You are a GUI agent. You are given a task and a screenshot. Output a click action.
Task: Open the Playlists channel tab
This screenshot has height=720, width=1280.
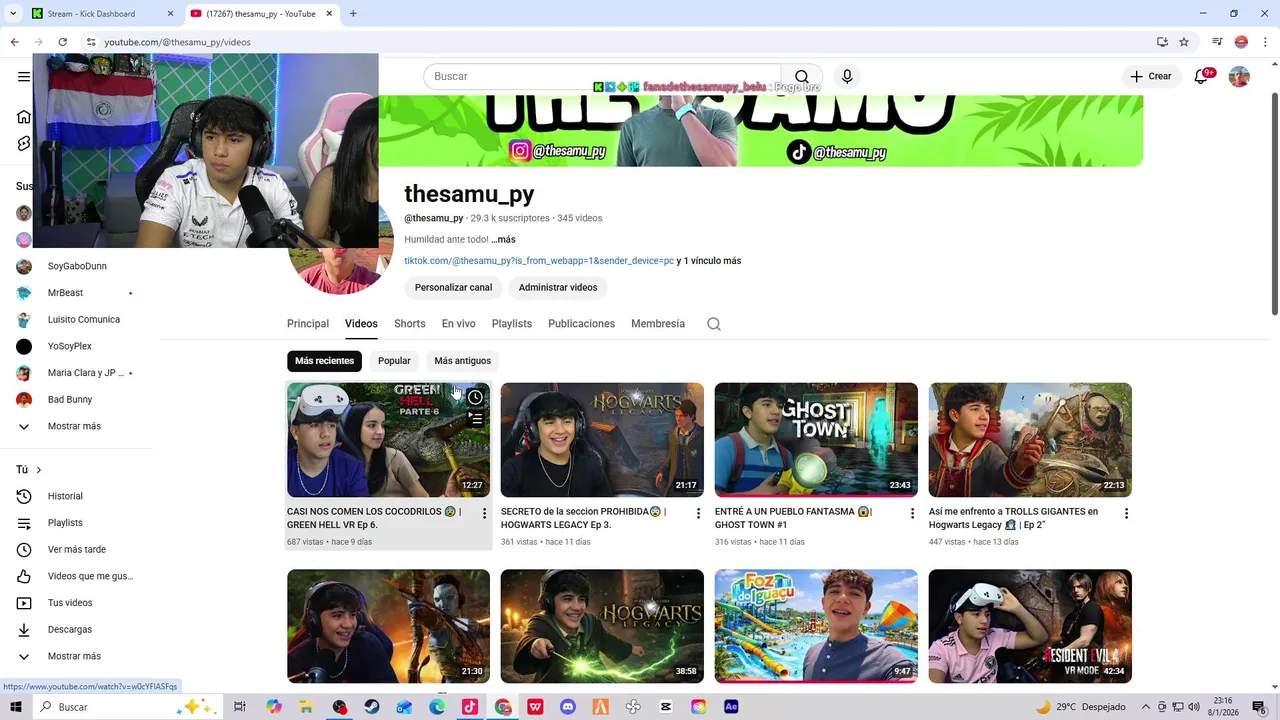pyautogui.click(x=512, y=324)
